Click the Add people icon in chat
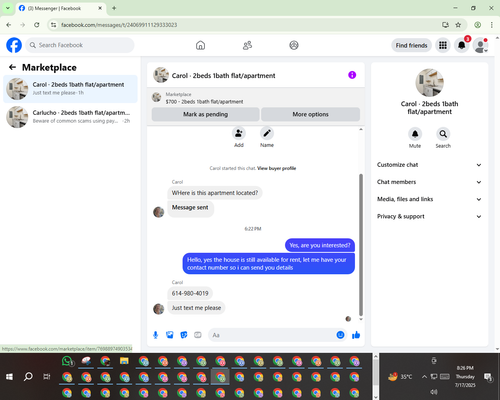This screenshot has width=500, height=400. 239,133
